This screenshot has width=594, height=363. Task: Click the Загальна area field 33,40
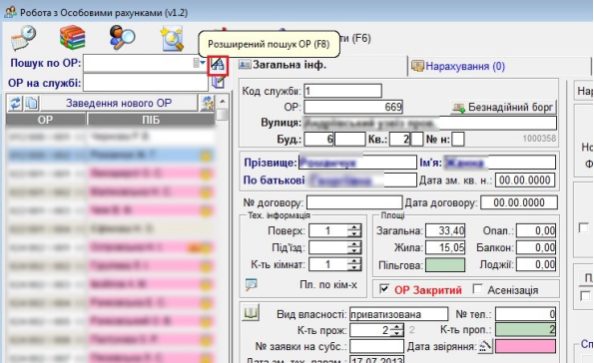(x=445, y=230)
